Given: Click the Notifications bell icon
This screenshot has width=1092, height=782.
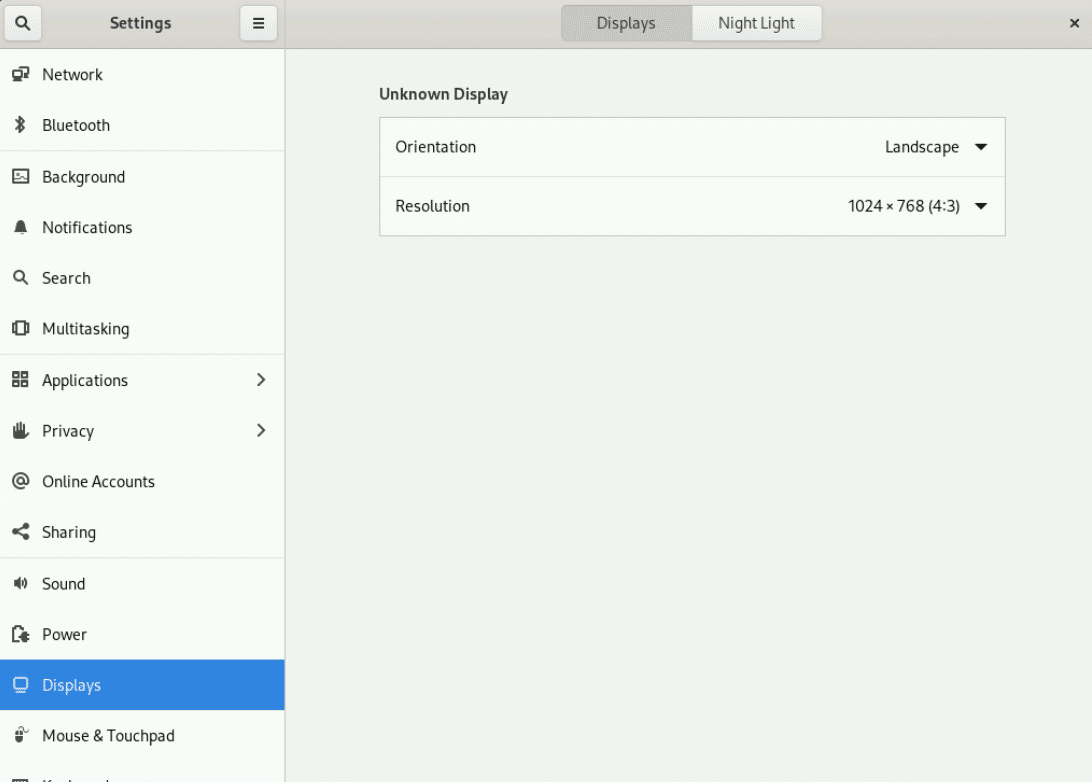Looking at the screenshot, I should 21,227.
